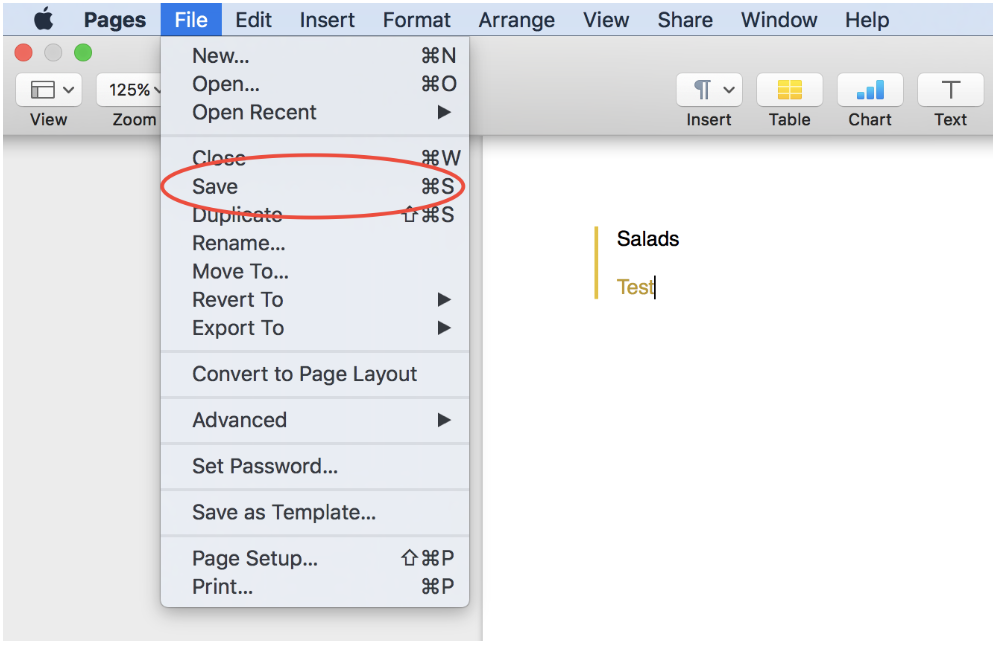Choose Print… from the menu
The height and width of the screenshot is (646, 1002).
click(315, 587)
